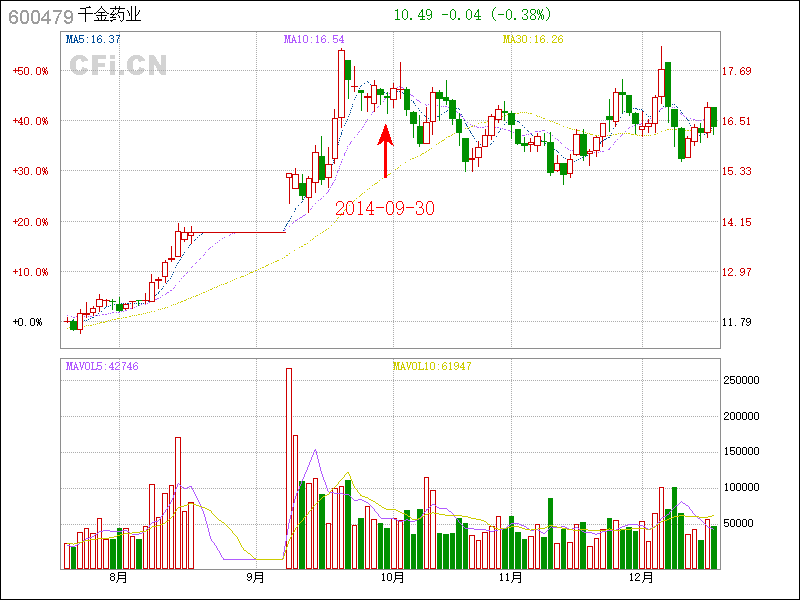800x600 pixels.
Task: Select the tallest red volume bar in September
Action: 289,468
